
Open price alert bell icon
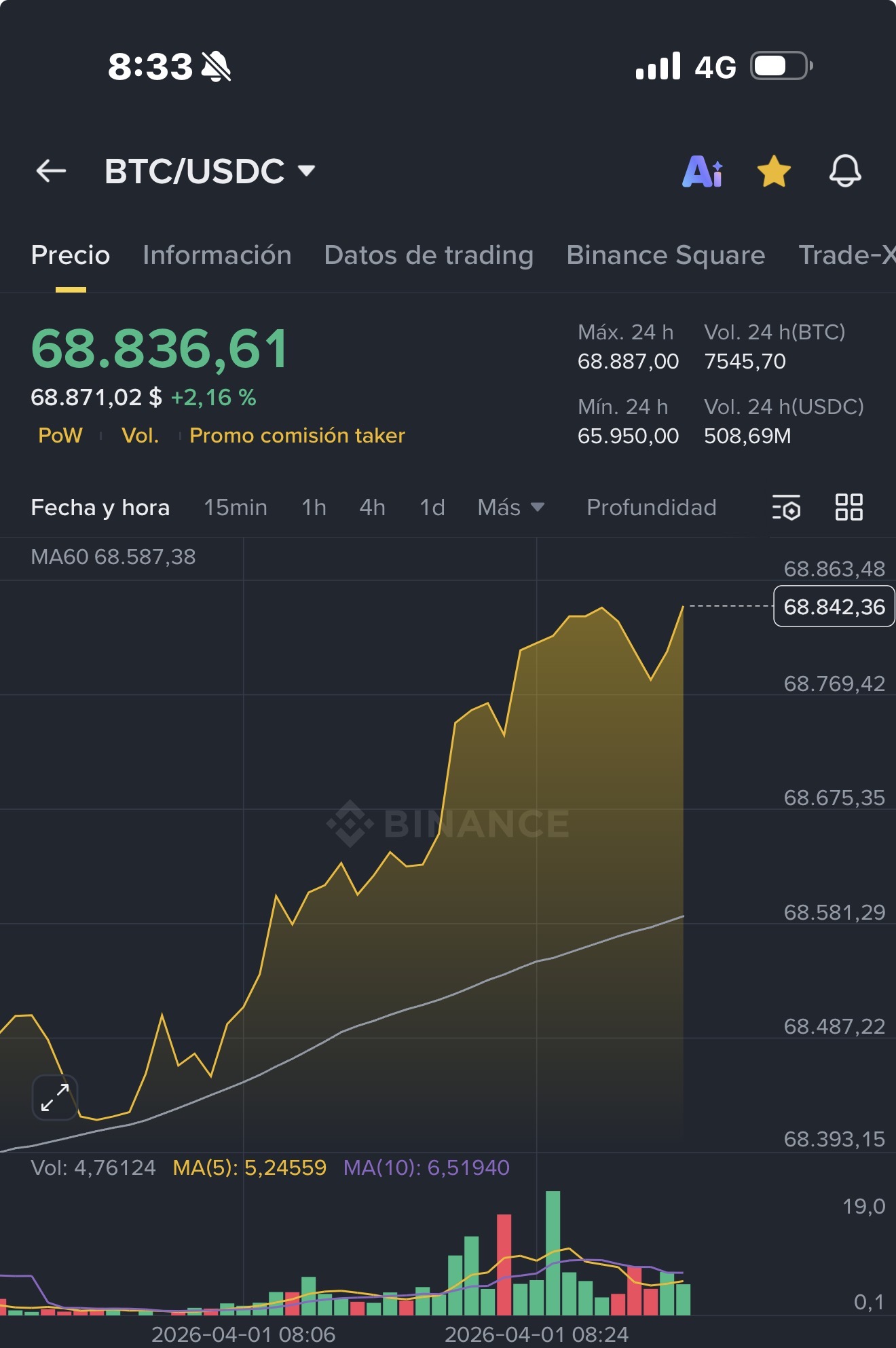[x=845, y=171]
